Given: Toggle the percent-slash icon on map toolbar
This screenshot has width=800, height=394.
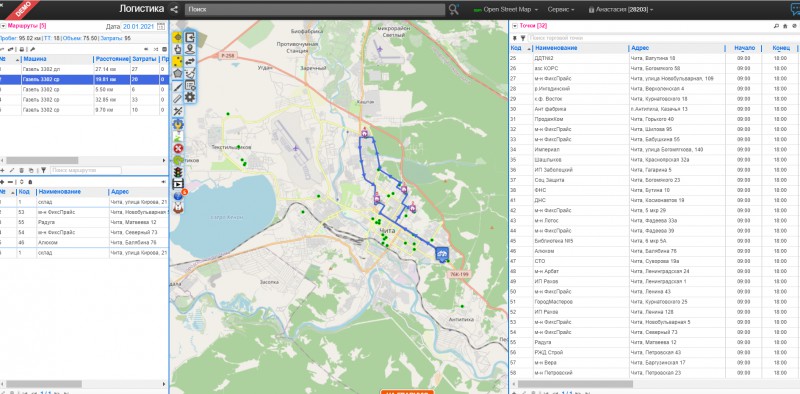Looking at the screenshot, I should tap(178, 111).
